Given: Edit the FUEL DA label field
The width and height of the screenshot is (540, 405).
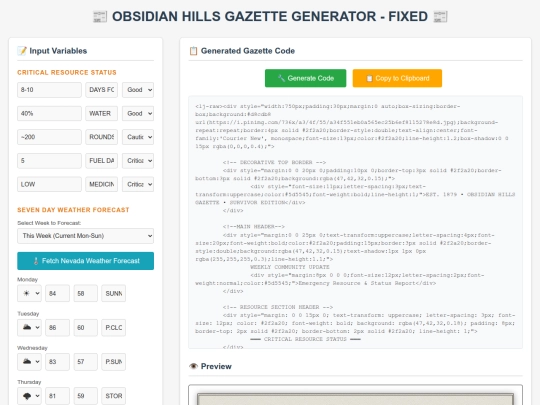Looking at the screenshot, I should (102, 161).
